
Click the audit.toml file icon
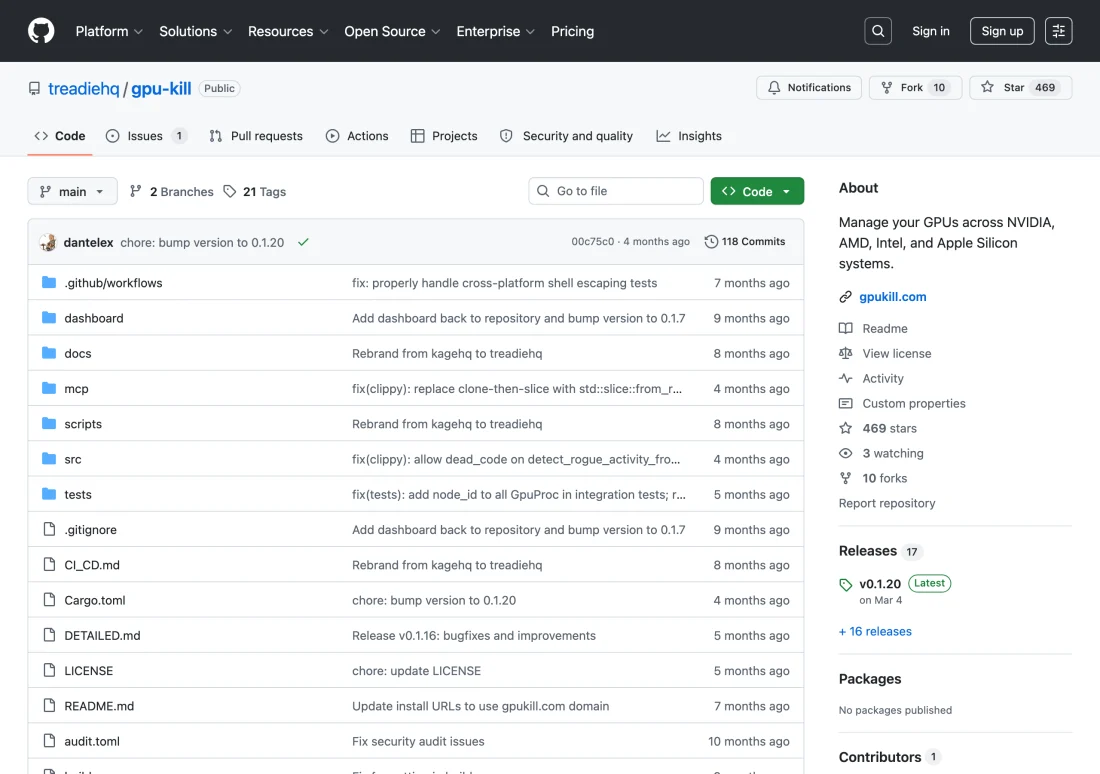pyautogui.click(x=49, y=741)
